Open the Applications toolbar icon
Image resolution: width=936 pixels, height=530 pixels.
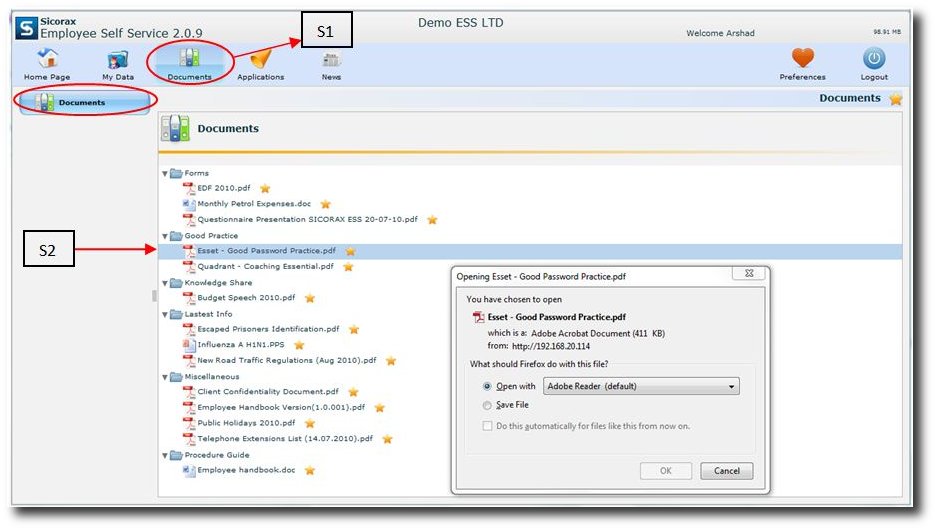point(260,61)
